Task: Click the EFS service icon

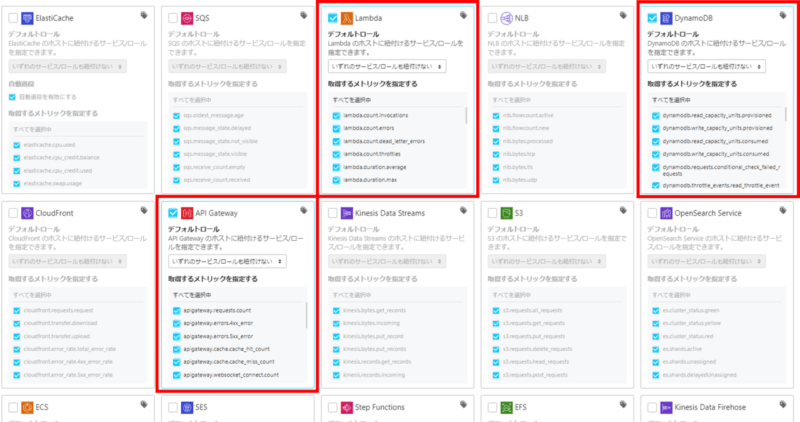Action: tap(507, 408)
